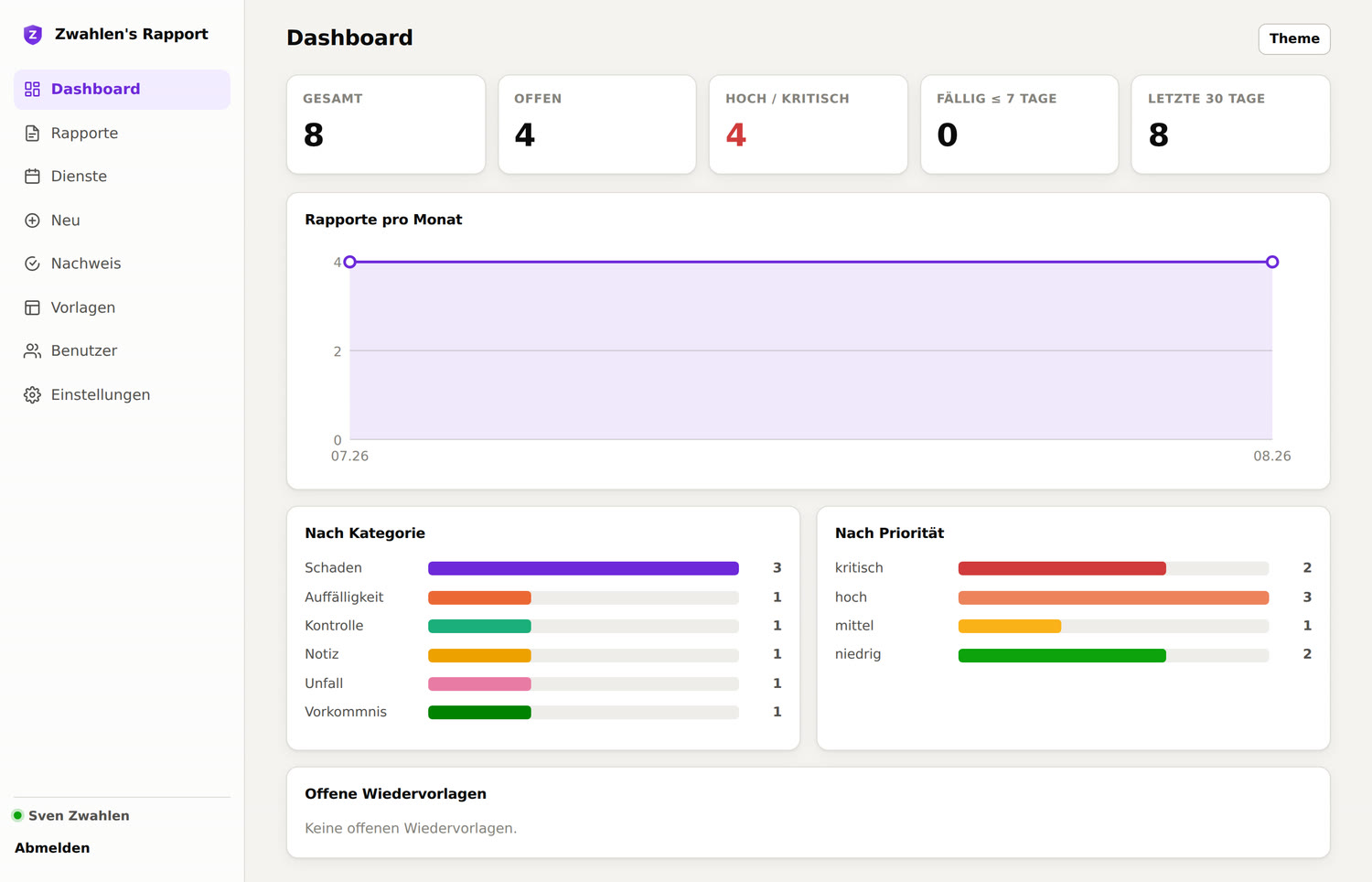Click the 07.26 chart data point
This screenshot has height=882, width=1372.
click(x=349, y=262)
